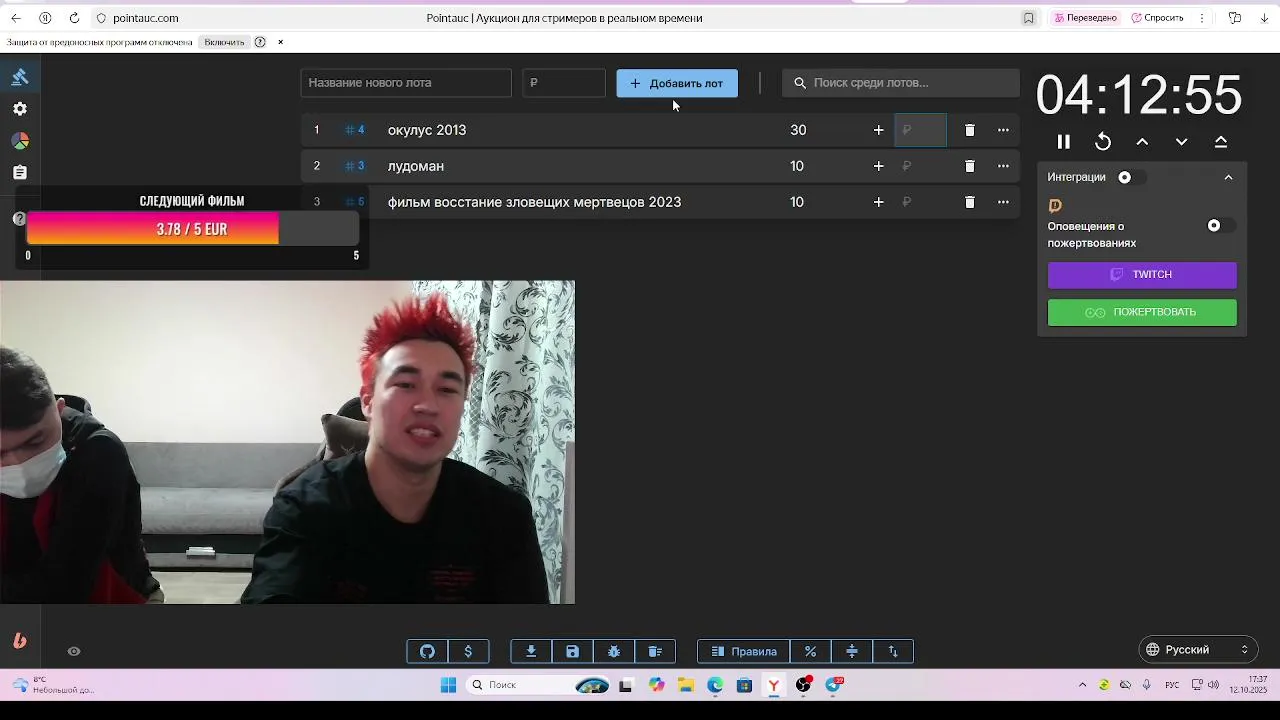Click the swap order arrows icon
1280x720 pixels.
(x=893, y=651)
